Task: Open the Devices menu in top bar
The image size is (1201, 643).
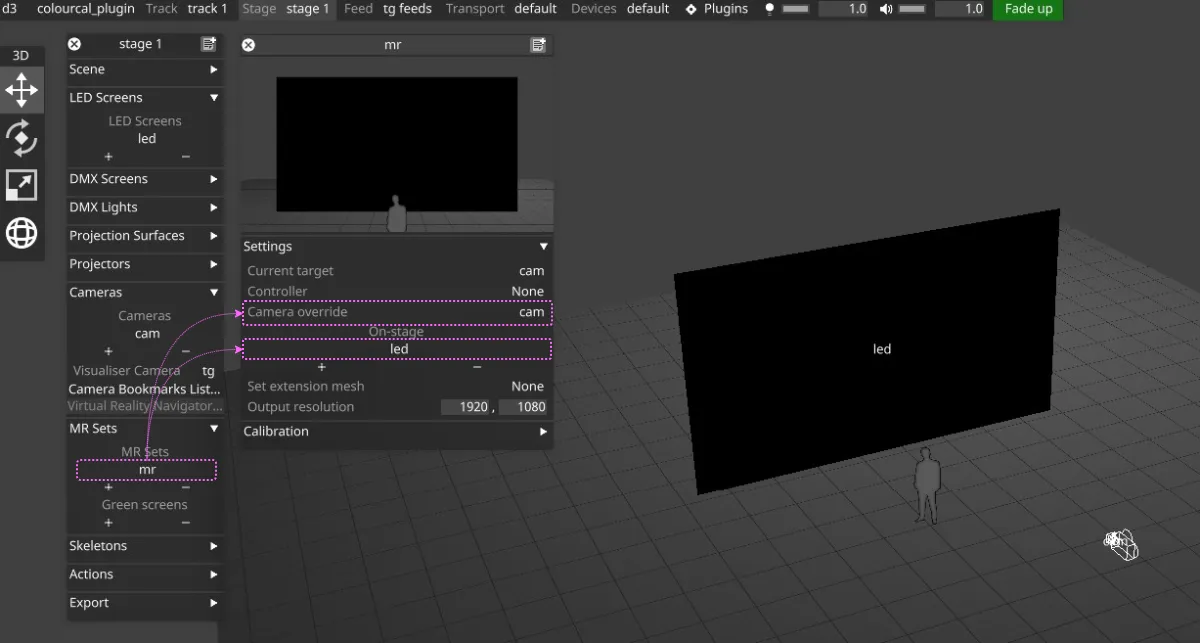Action: pos(594,9)
